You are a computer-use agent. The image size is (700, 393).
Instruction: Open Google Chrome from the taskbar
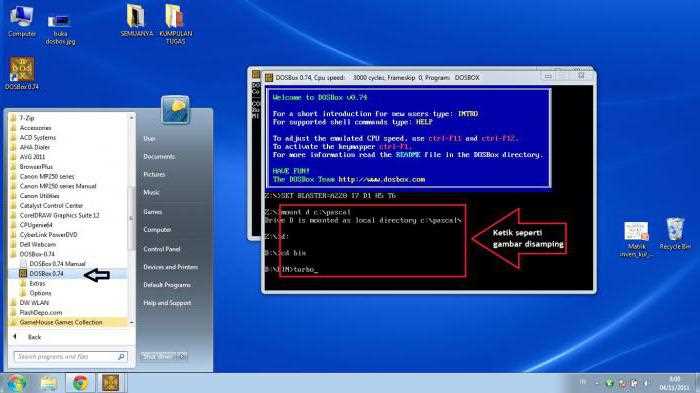81,383
